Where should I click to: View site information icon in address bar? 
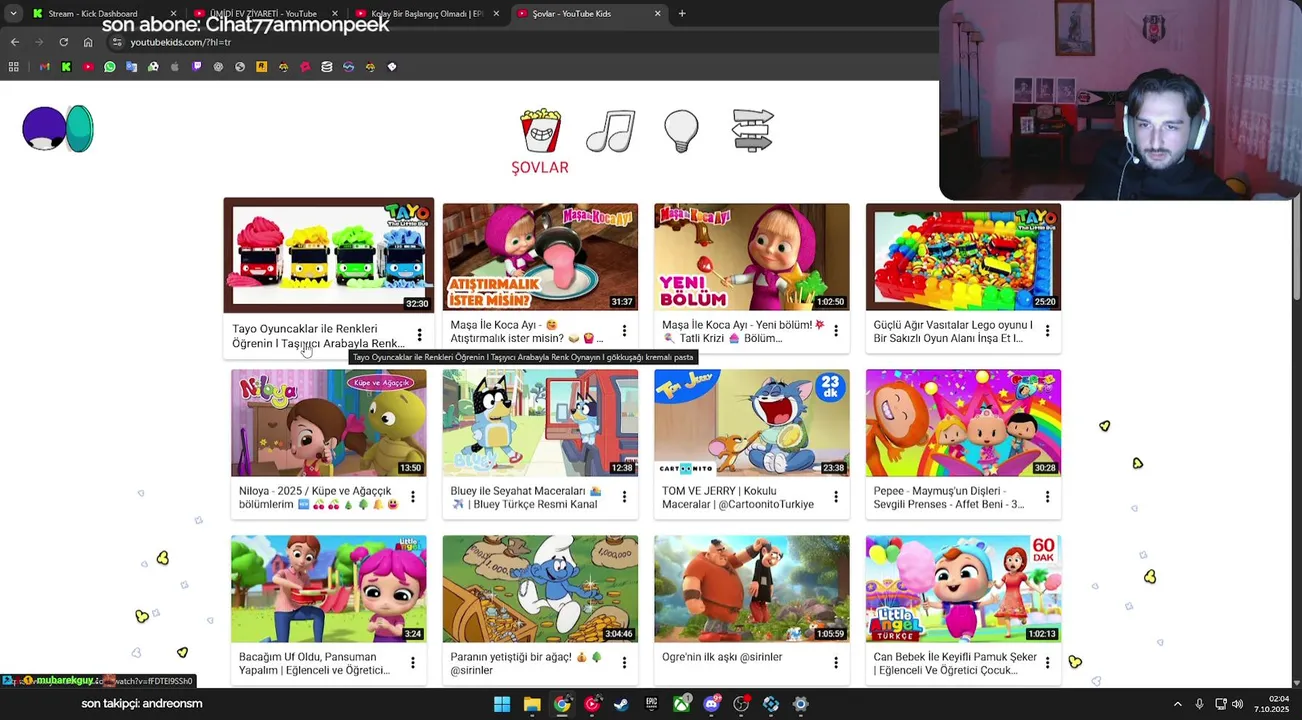117,42
